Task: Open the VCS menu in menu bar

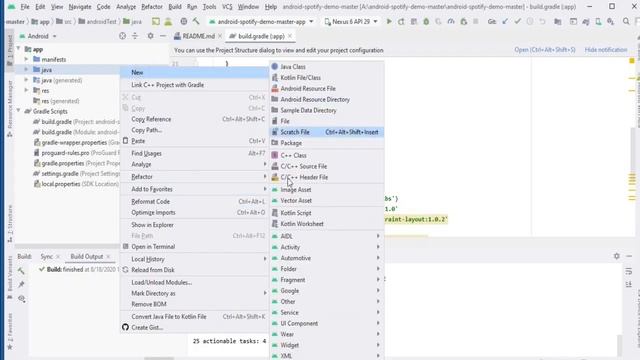Action: click(x=227, y=7)
